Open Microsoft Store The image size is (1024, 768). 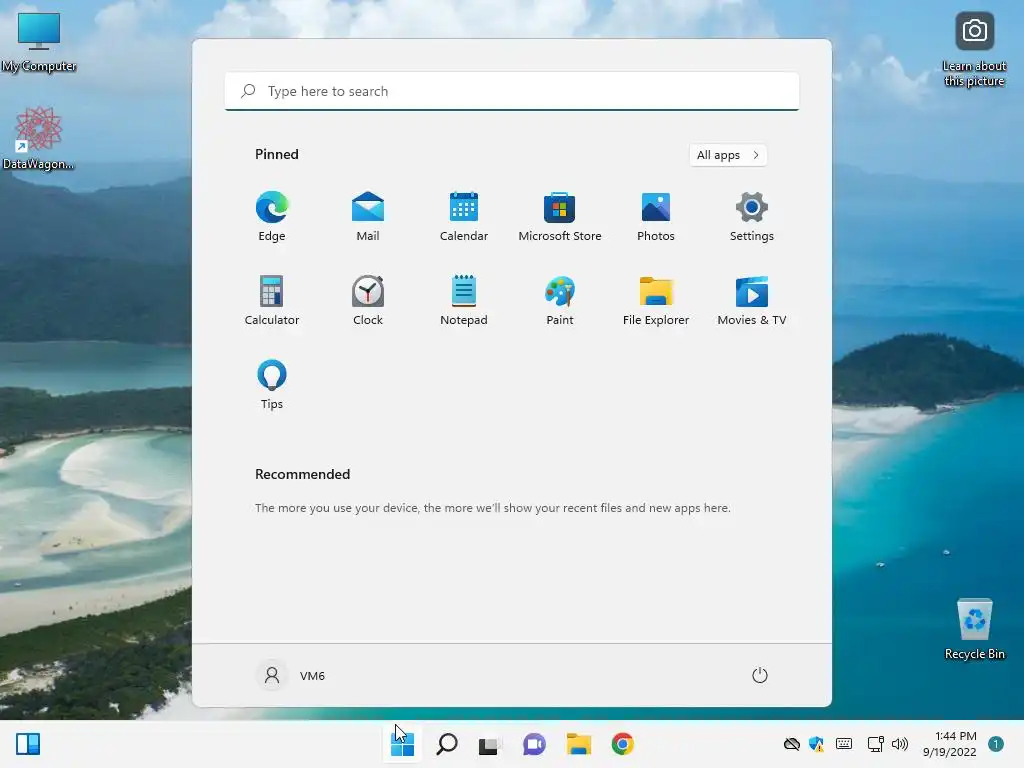560,216
